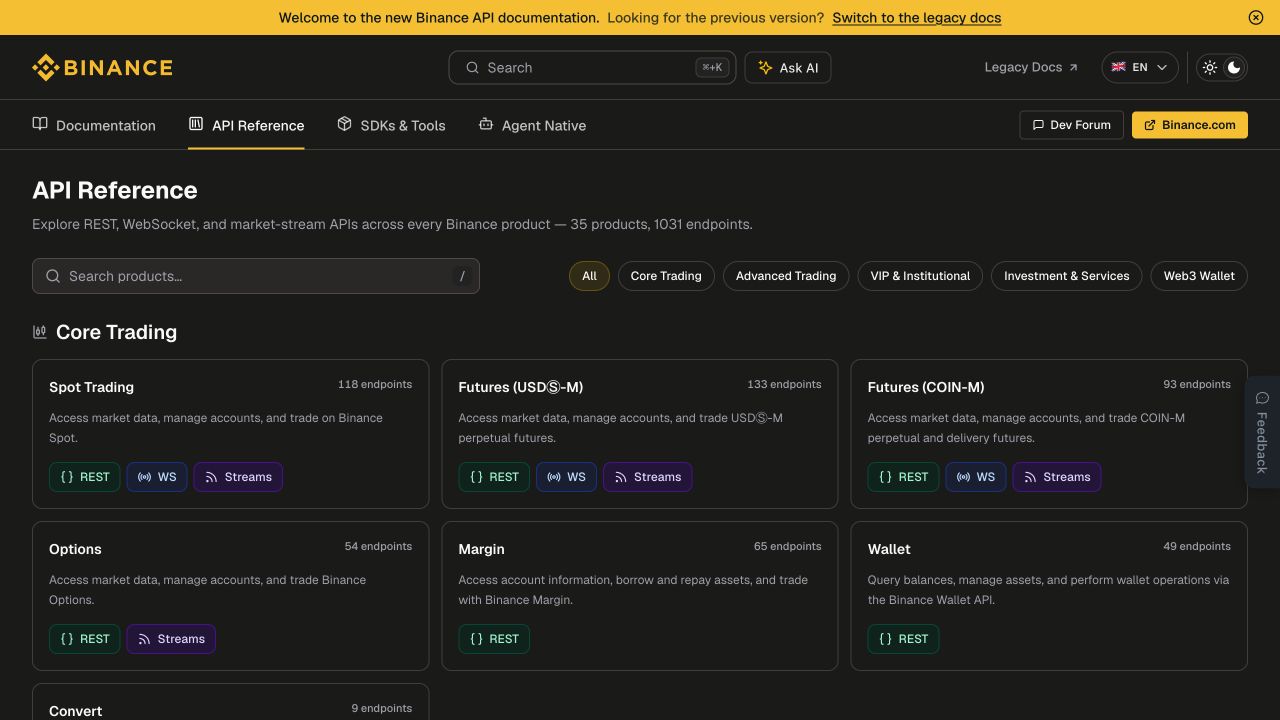Click the Core Trading section chart icon
1280x720 pixels.
(x=40, y=332)
